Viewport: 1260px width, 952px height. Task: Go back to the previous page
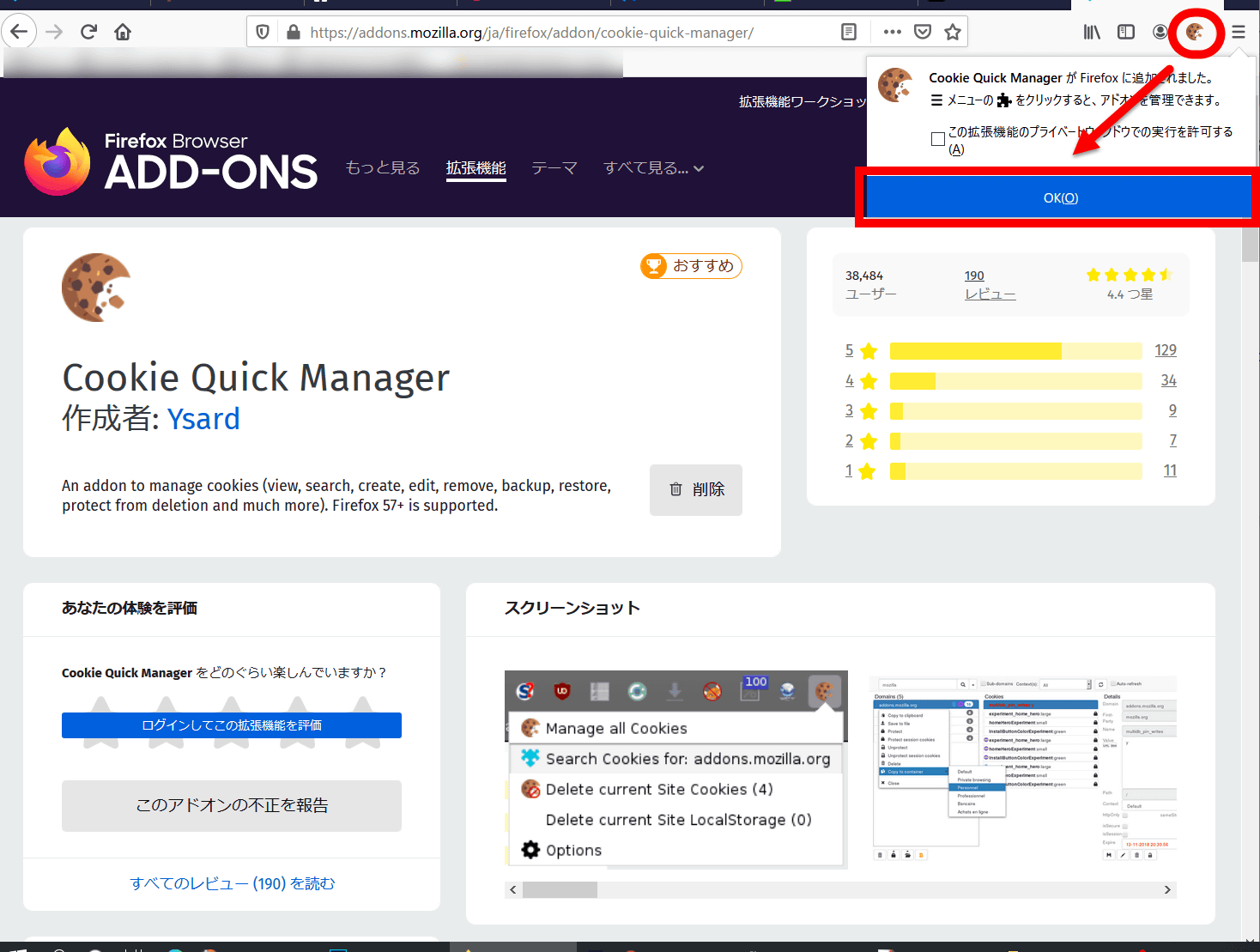[x=19, y=33]
